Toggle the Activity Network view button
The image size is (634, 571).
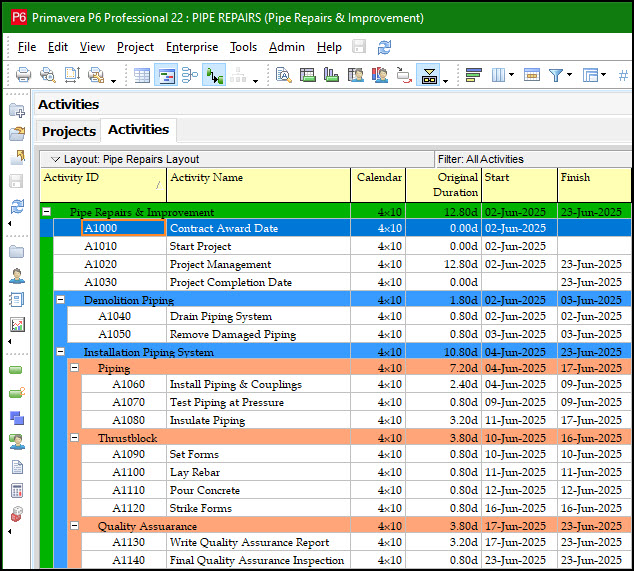point(190,75)
